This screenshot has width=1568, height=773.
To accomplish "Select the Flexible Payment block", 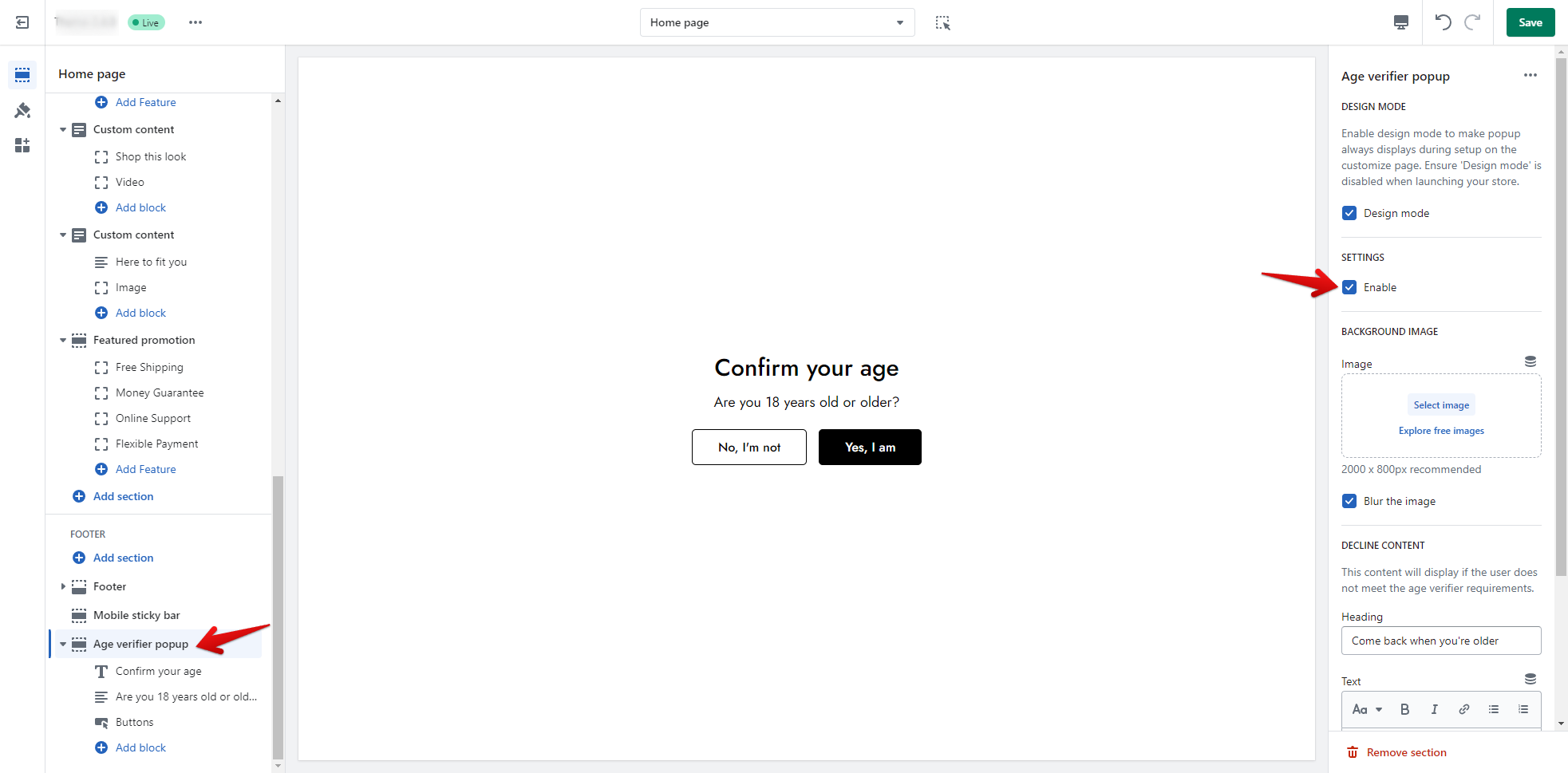I will 158,444.
